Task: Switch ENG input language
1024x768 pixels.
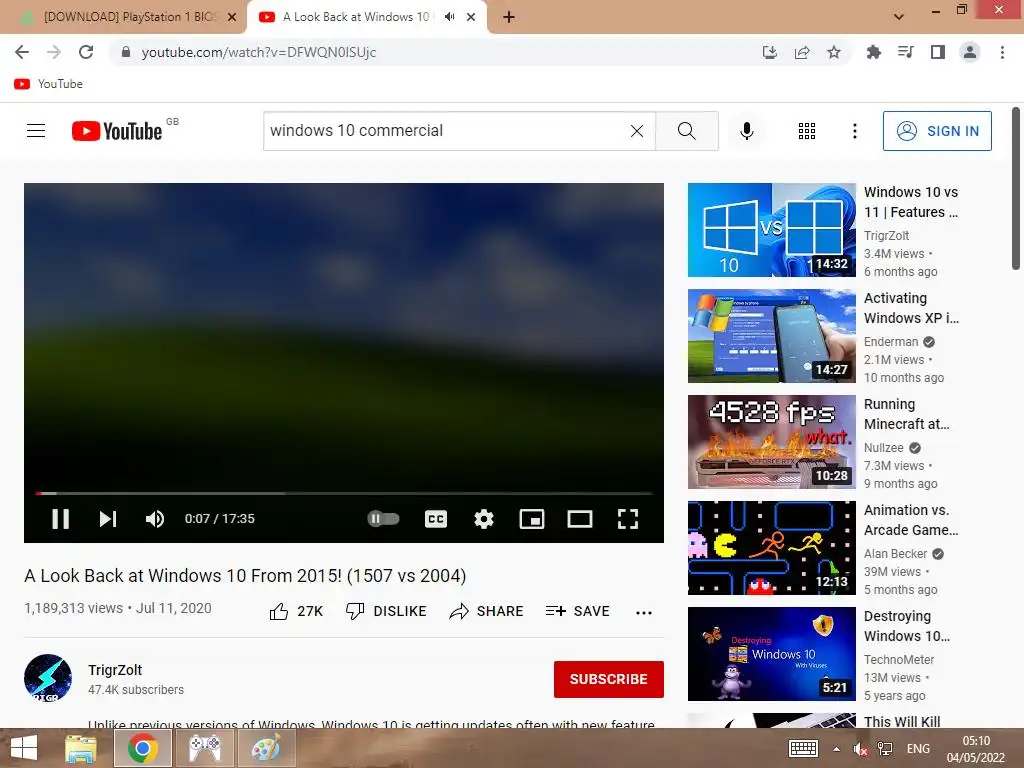Action: click(x=918, y=748)
